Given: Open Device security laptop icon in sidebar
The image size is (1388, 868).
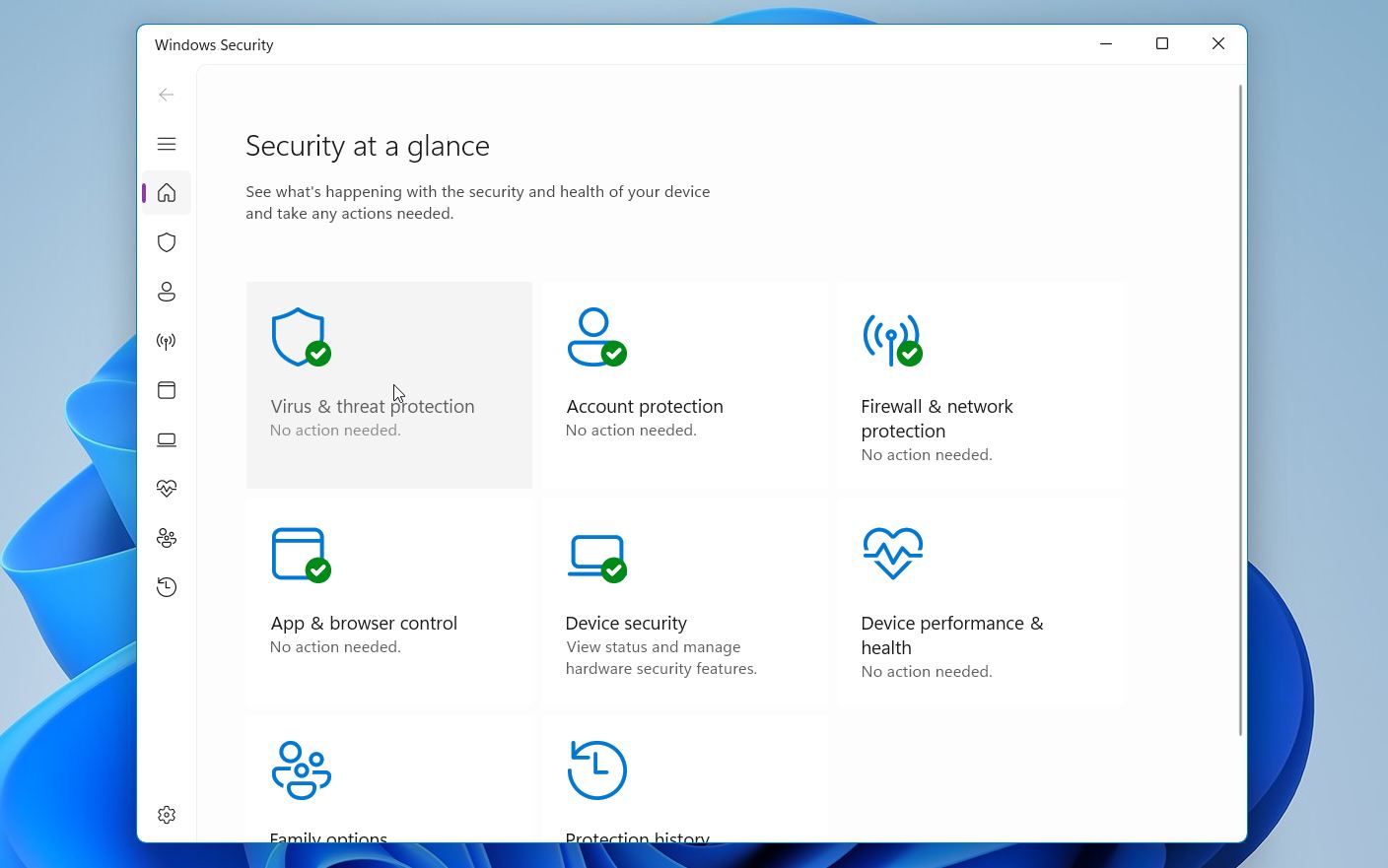Looking at the screenshot, I should click(167, 439).
